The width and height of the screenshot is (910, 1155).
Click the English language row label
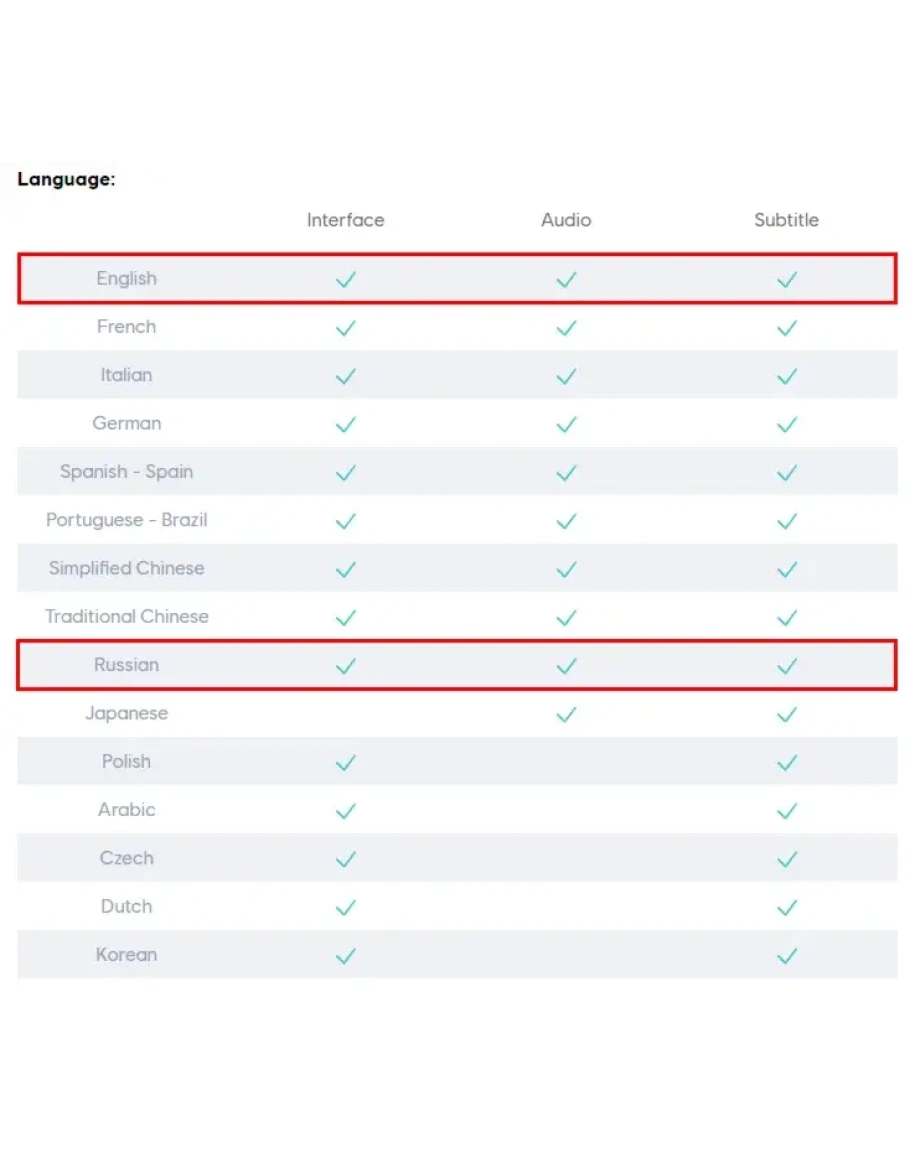tap(127, 278)
